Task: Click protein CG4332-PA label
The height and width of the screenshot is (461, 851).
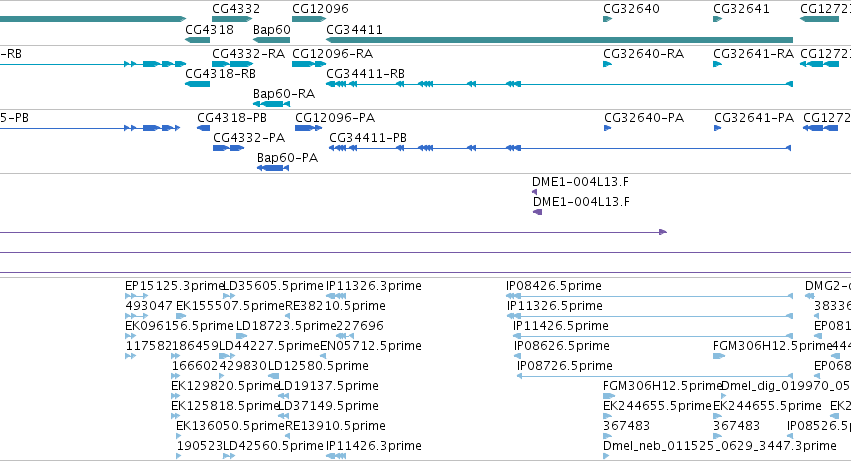Action: (x=249, y=138)
